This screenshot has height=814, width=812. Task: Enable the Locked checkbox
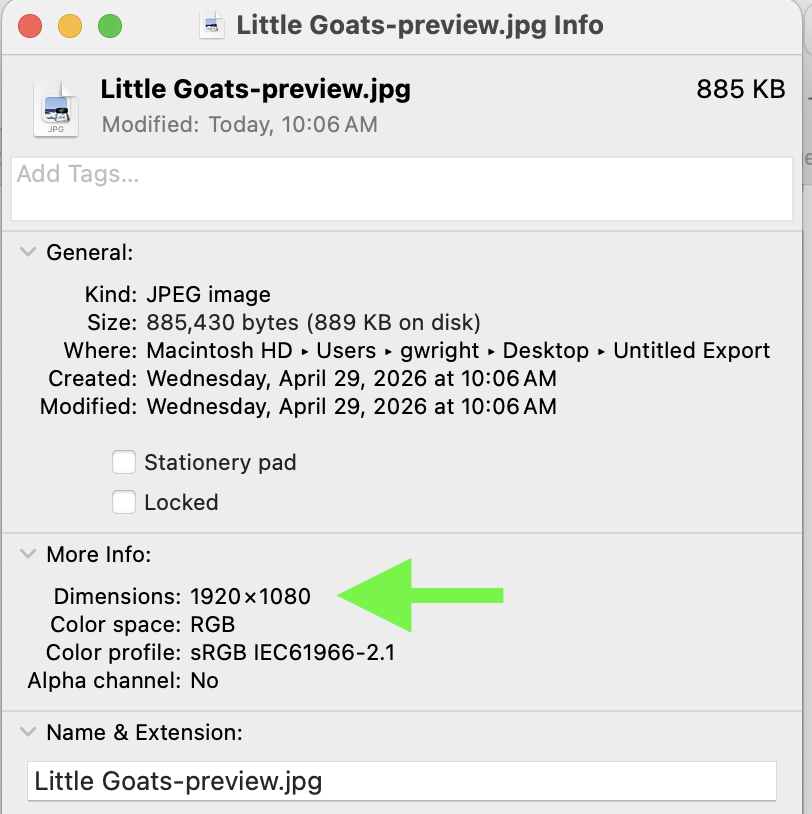click(124, 502)
